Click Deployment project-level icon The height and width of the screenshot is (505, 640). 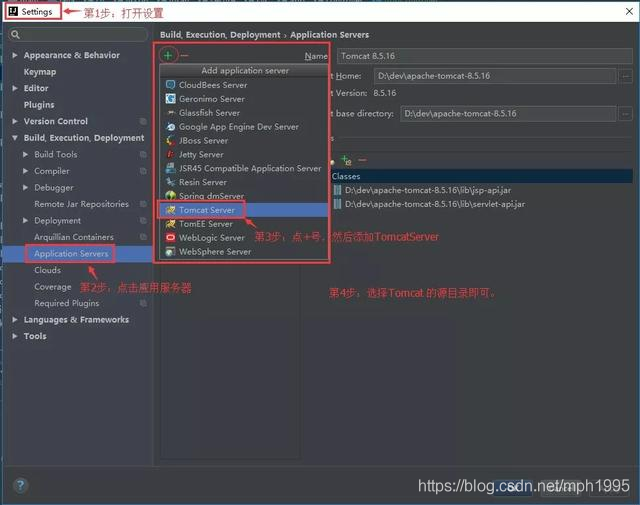(x=143, y=220)
